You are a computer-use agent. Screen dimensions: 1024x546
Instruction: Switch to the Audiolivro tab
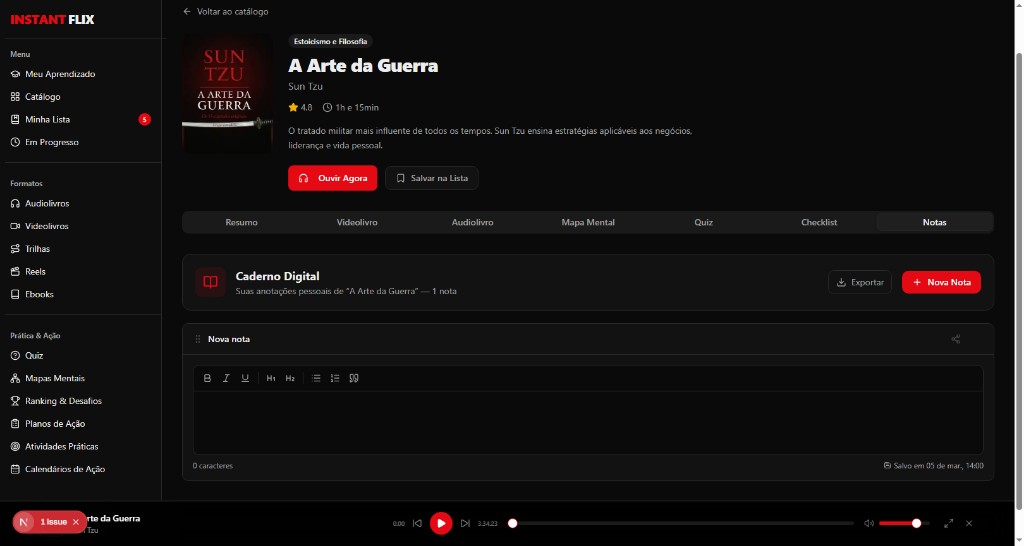pos(472,222)
